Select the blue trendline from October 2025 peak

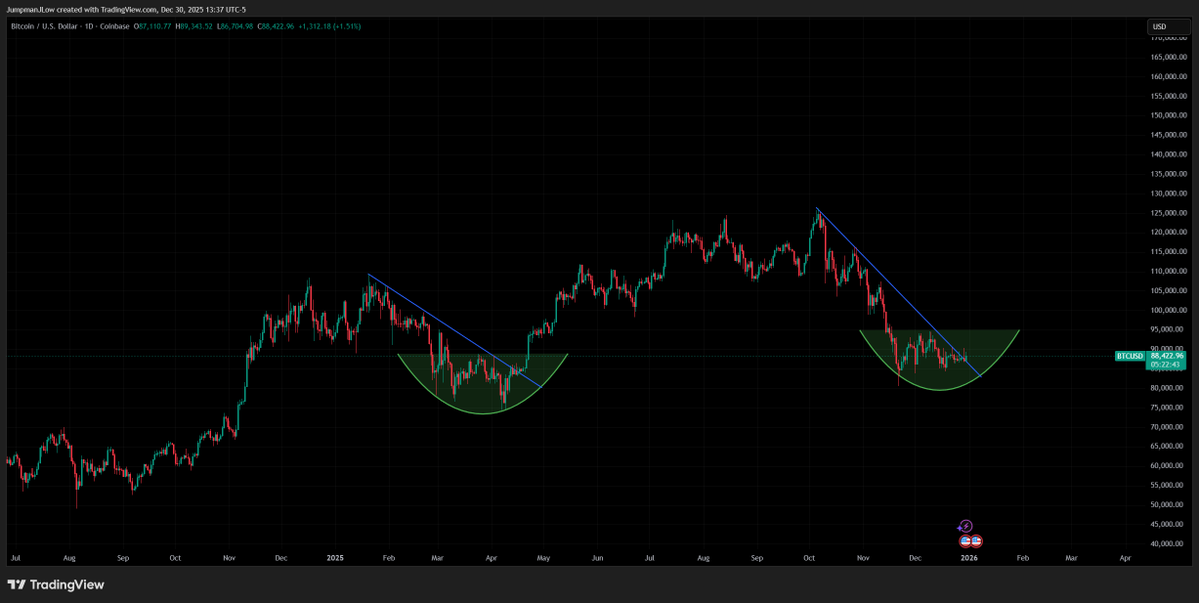pyautogui.click(x=898, y=292)
